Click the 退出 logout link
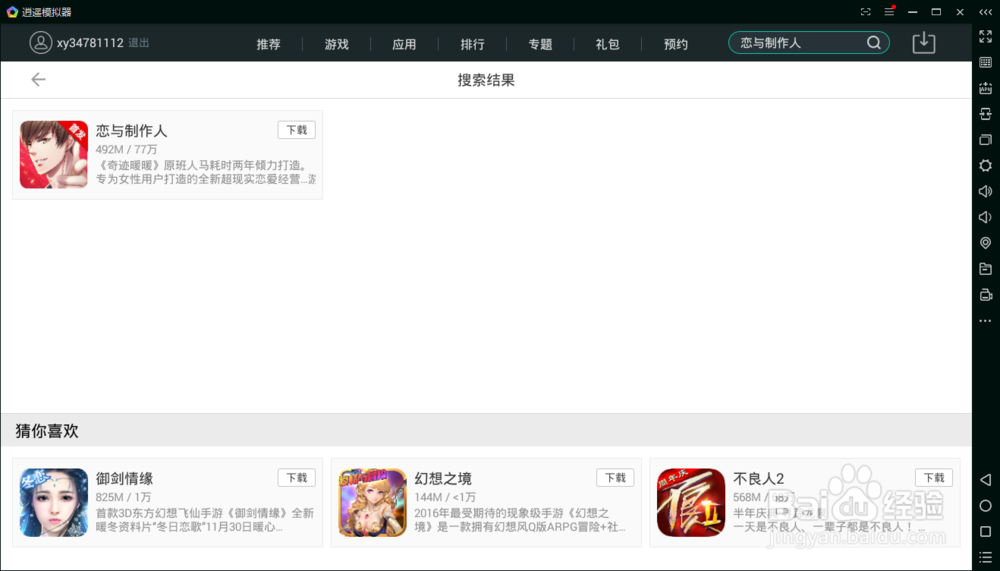 click(138, 43)
